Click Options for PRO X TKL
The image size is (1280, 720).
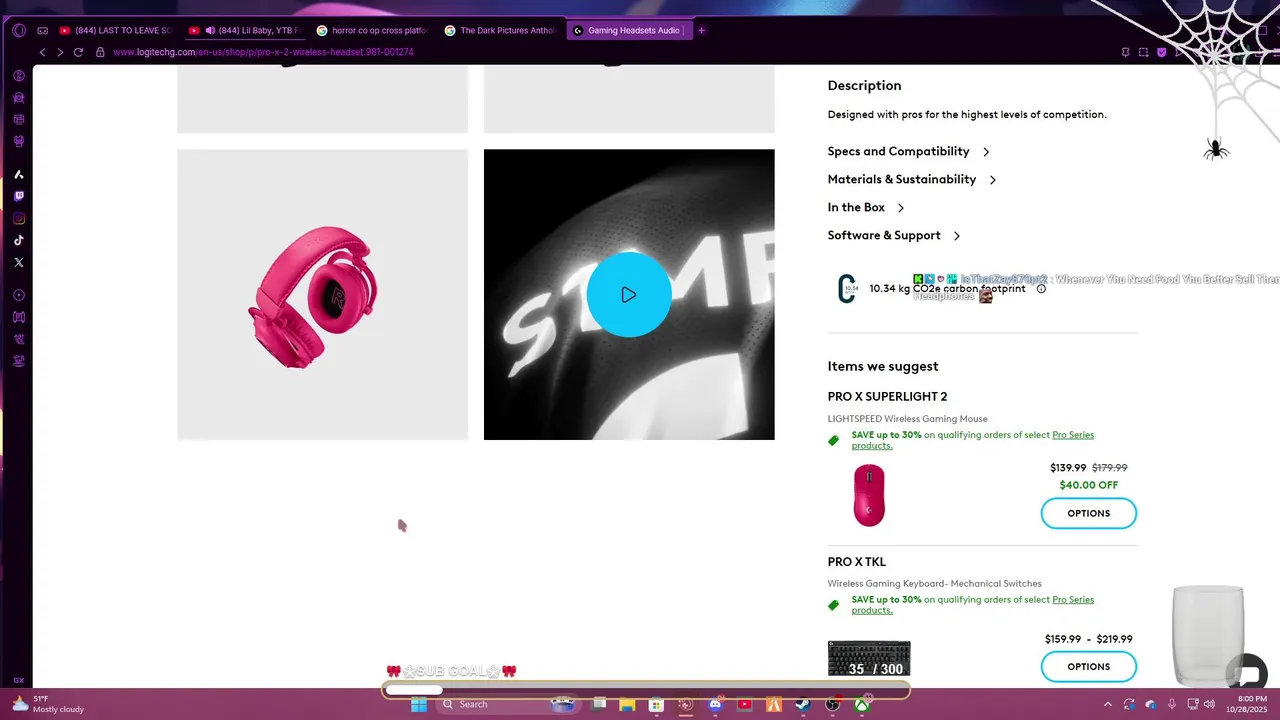1088,666
